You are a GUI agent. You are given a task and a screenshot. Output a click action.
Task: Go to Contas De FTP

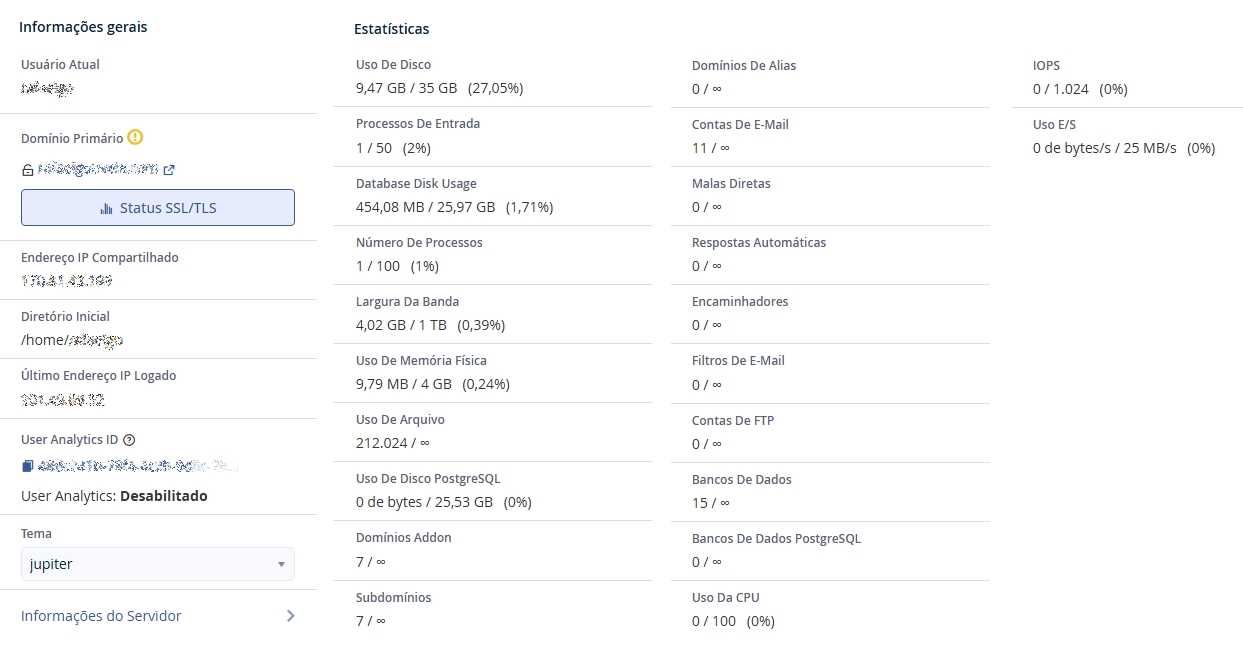point(733,421)
